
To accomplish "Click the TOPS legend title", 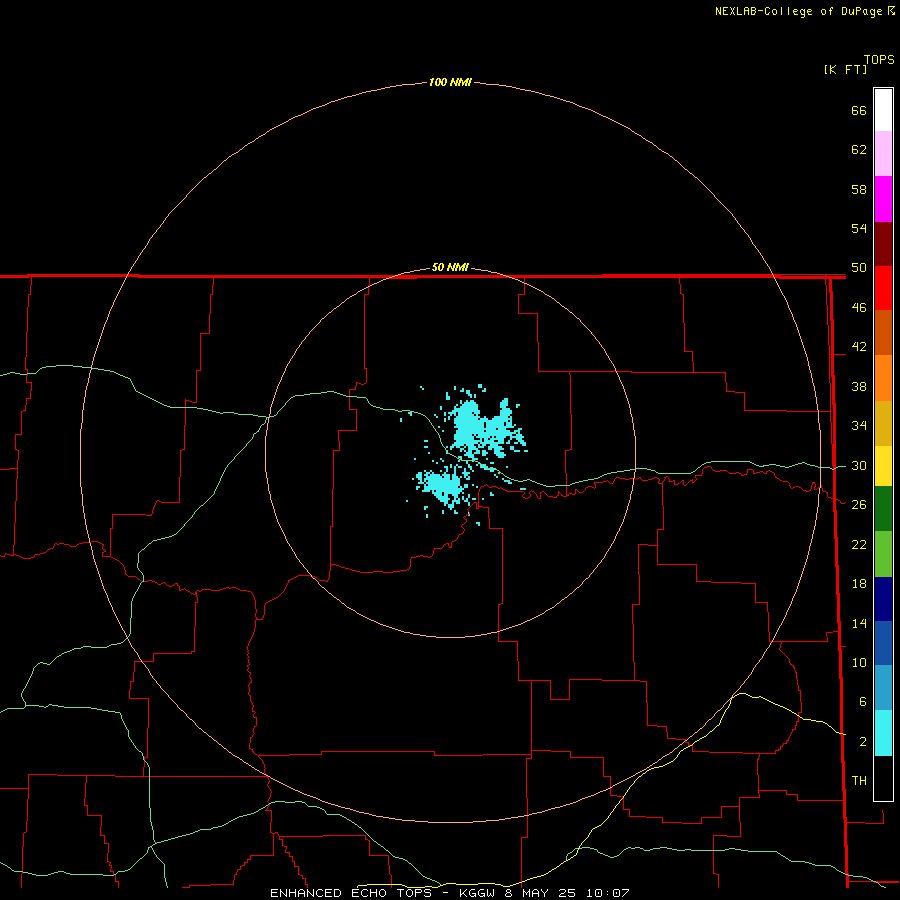I will coord(879,59).
